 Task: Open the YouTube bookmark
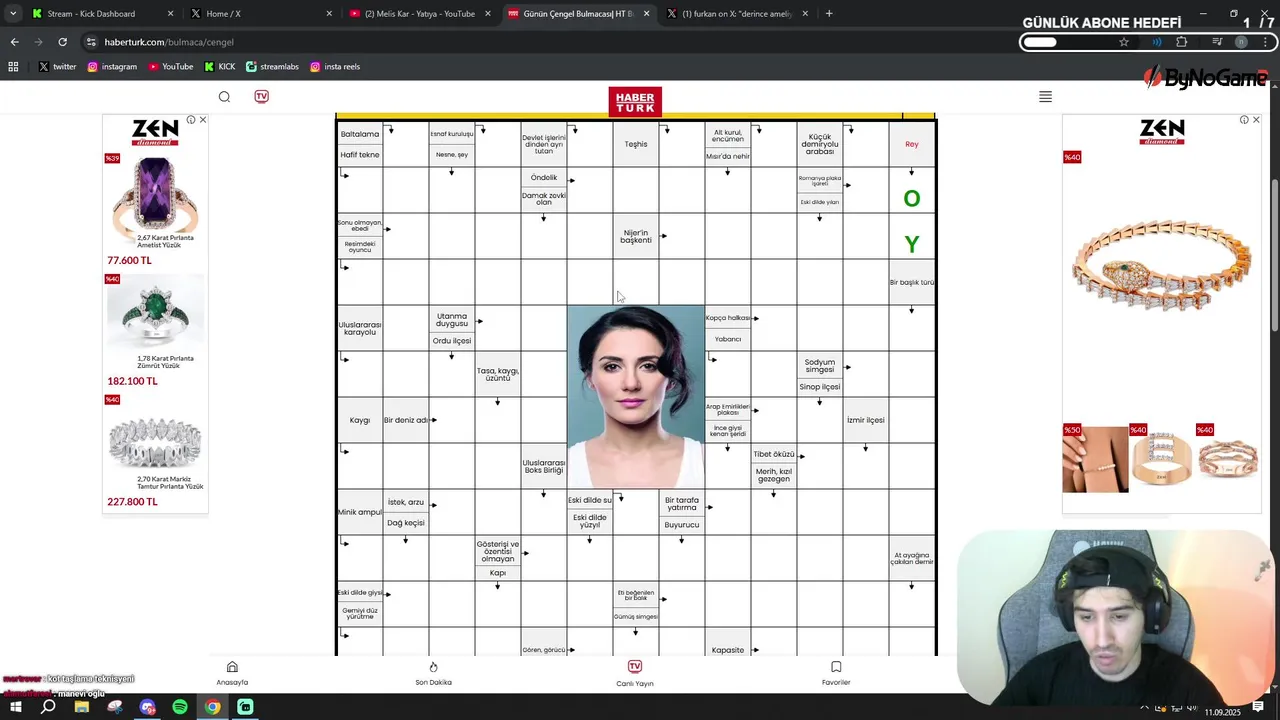170,66
